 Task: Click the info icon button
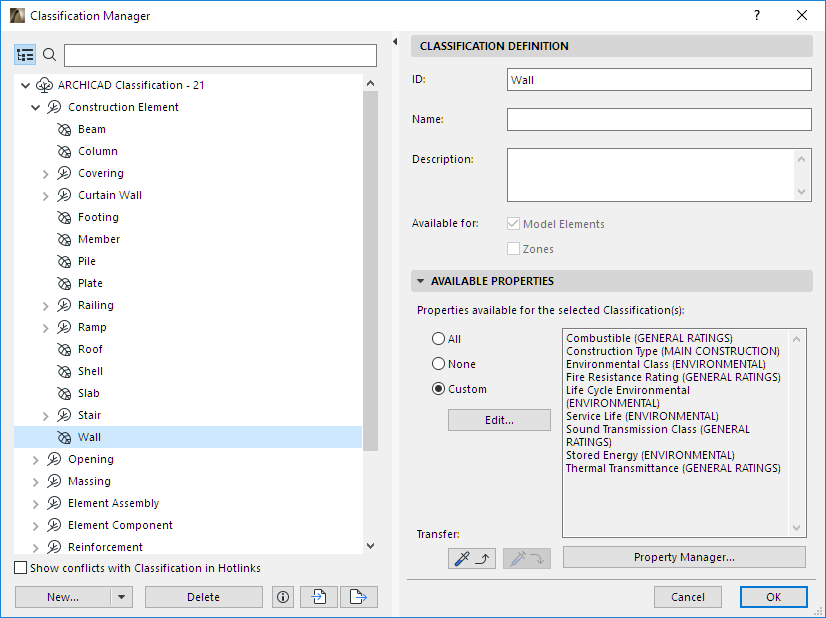[x=283, y=597]
